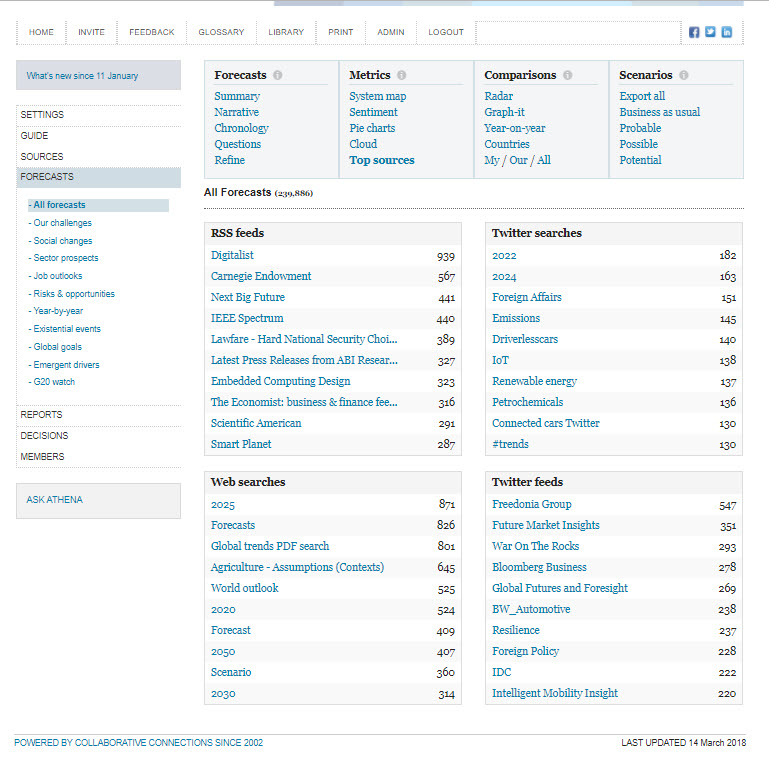Open SOURCES in the sidebar

(42, 157)
